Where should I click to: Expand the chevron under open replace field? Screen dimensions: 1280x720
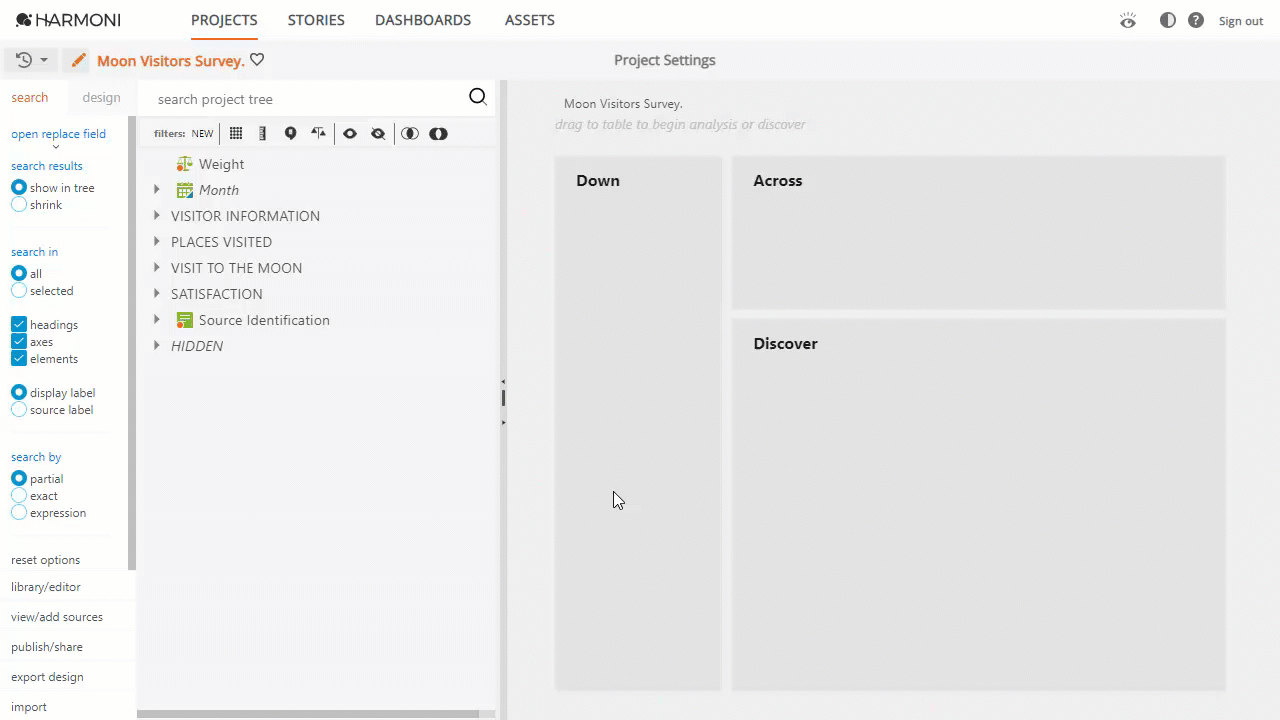point(56,148)
